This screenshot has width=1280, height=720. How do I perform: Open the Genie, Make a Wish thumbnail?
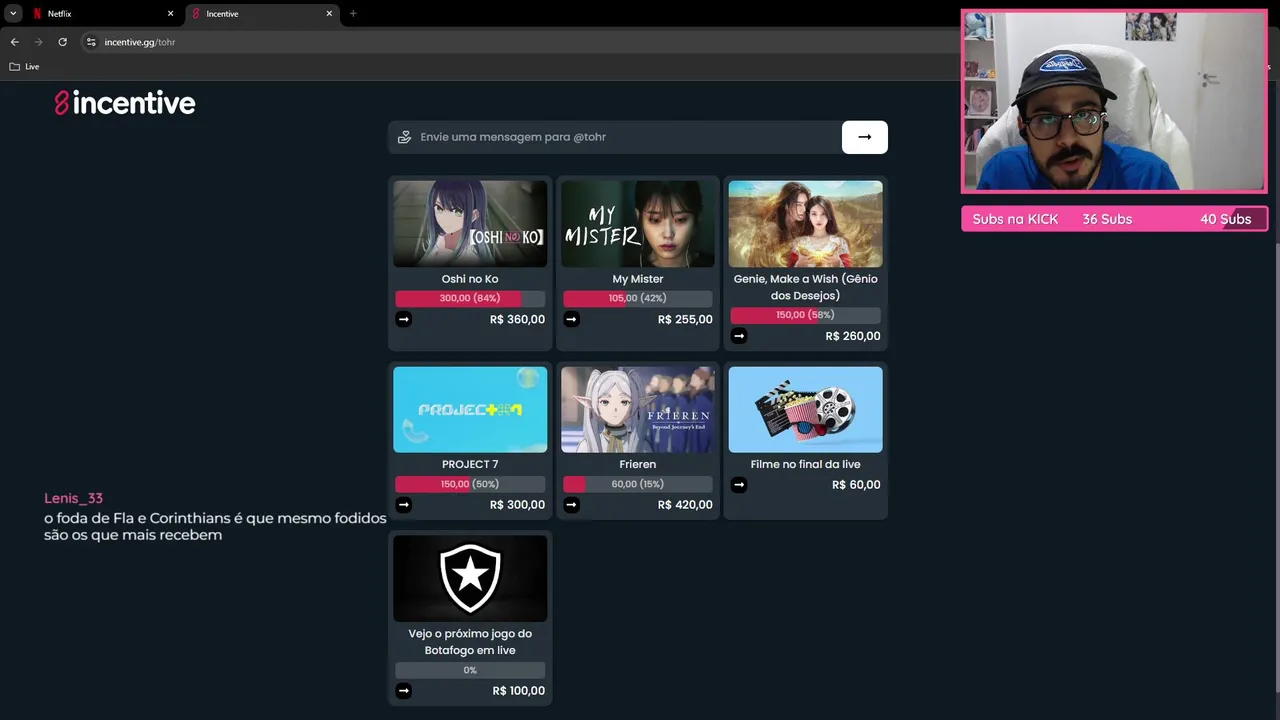[806, 224]
